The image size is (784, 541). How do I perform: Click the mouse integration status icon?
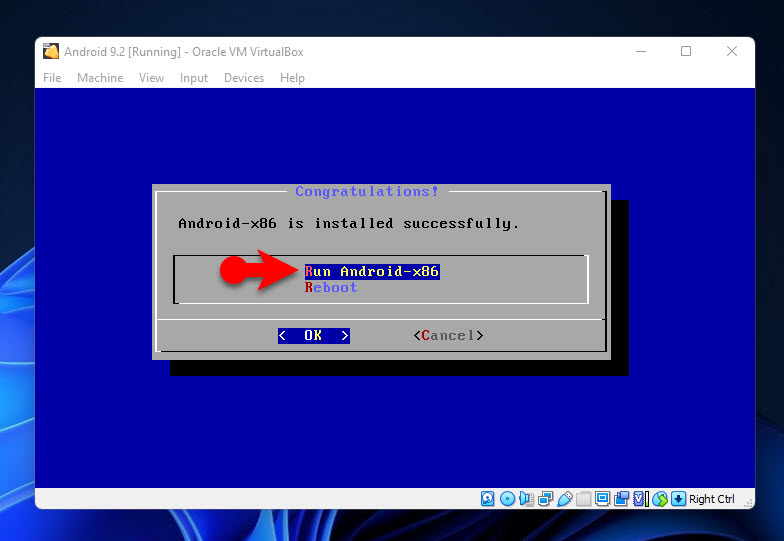[660, 498]
